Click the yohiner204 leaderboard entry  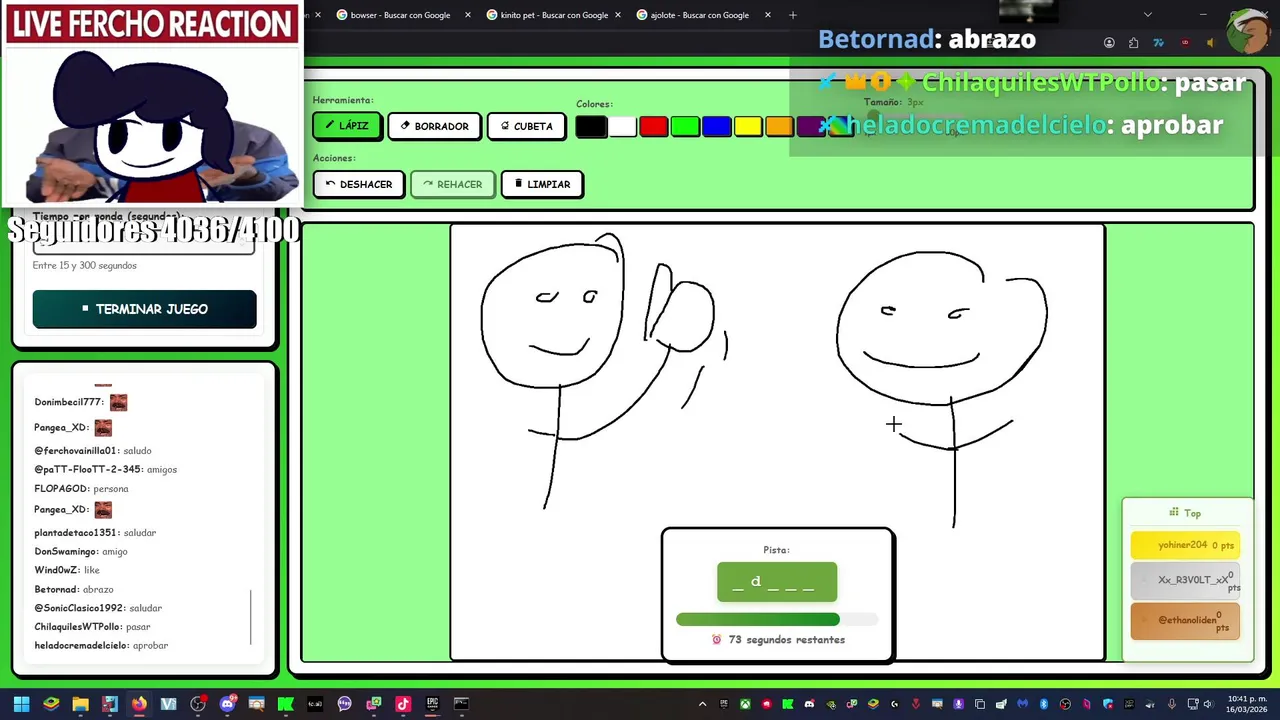[x=1186, y=545]
